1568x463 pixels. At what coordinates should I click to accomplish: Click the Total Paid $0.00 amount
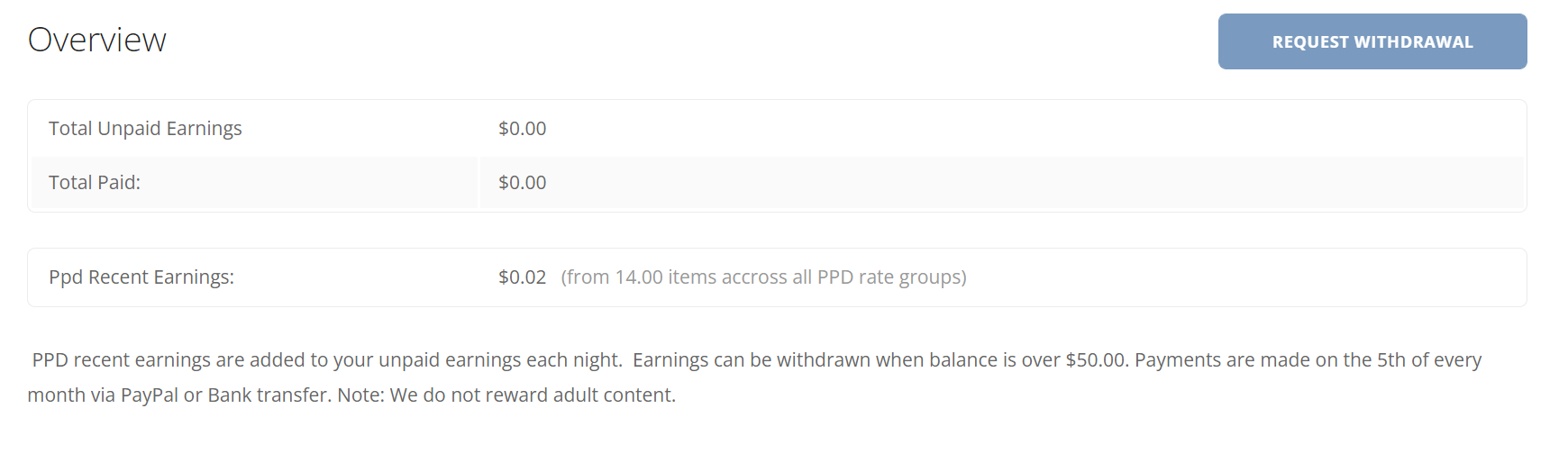pos(523,183)
